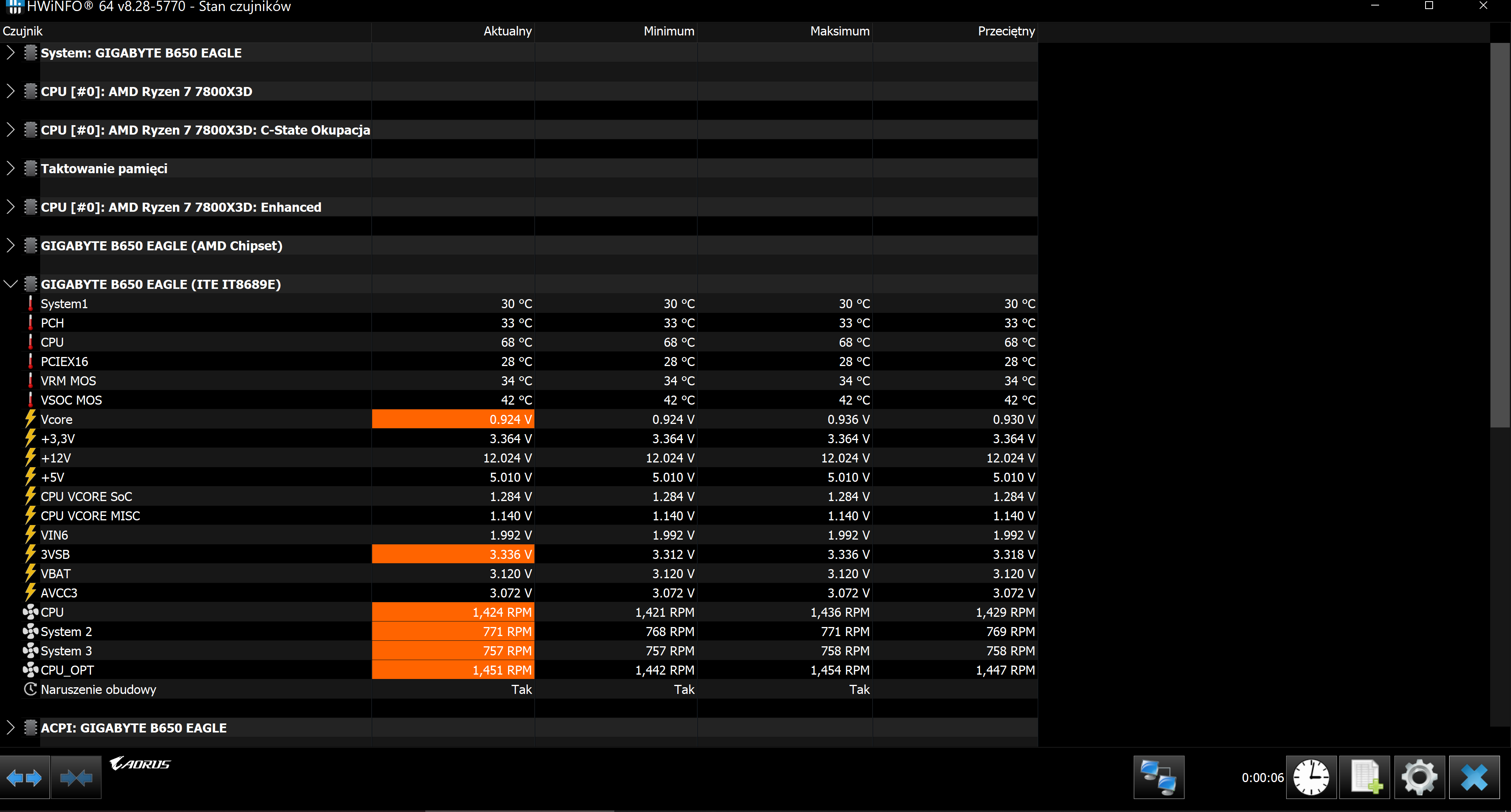1511x812 pixels.
Task: Click the Aktualny column header
Action: coord(453,31)
